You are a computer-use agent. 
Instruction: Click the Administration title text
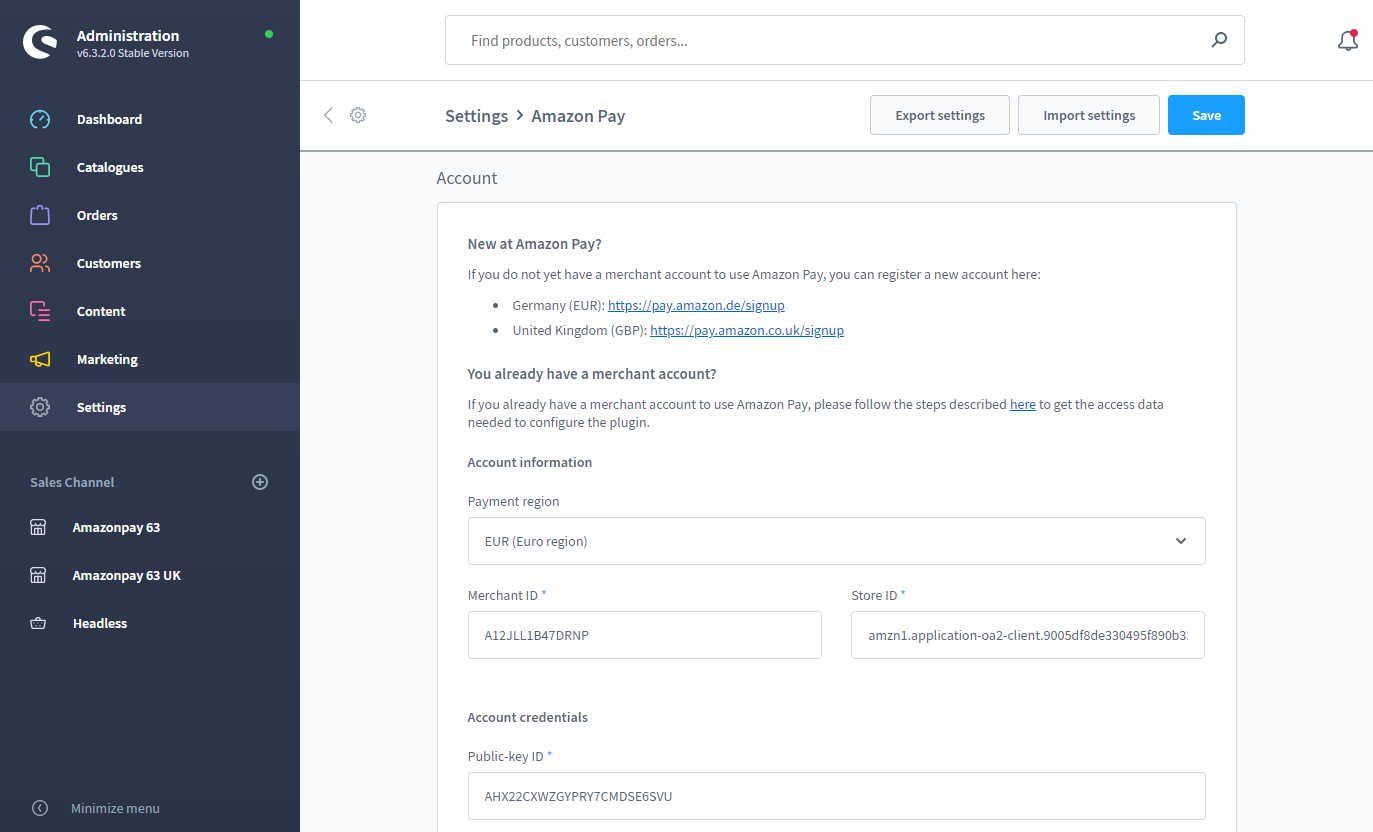[x=128, y=35]
